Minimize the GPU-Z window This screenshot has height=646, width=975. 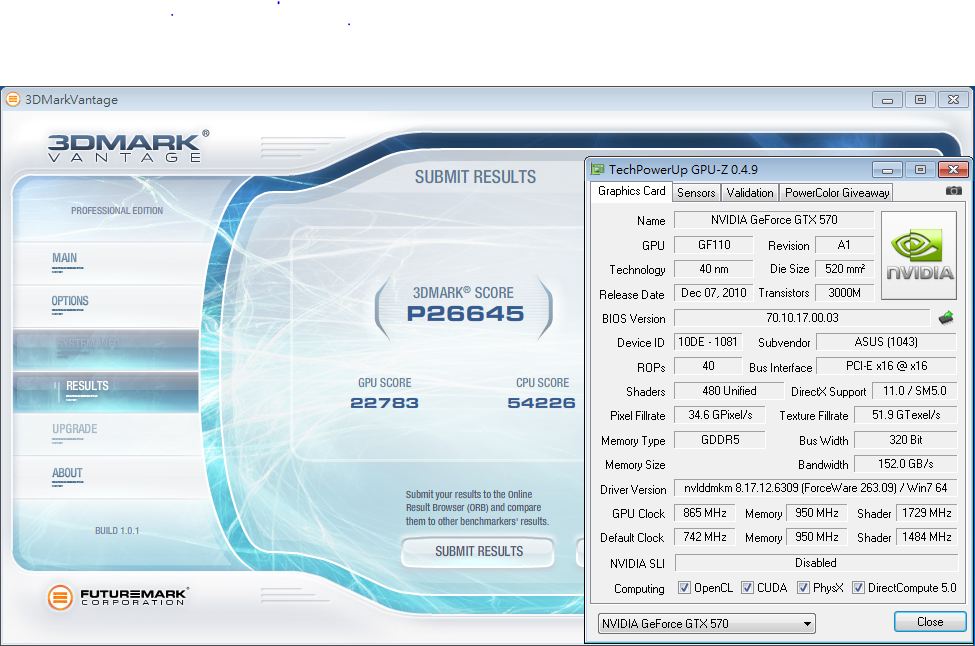click(887, 169)
